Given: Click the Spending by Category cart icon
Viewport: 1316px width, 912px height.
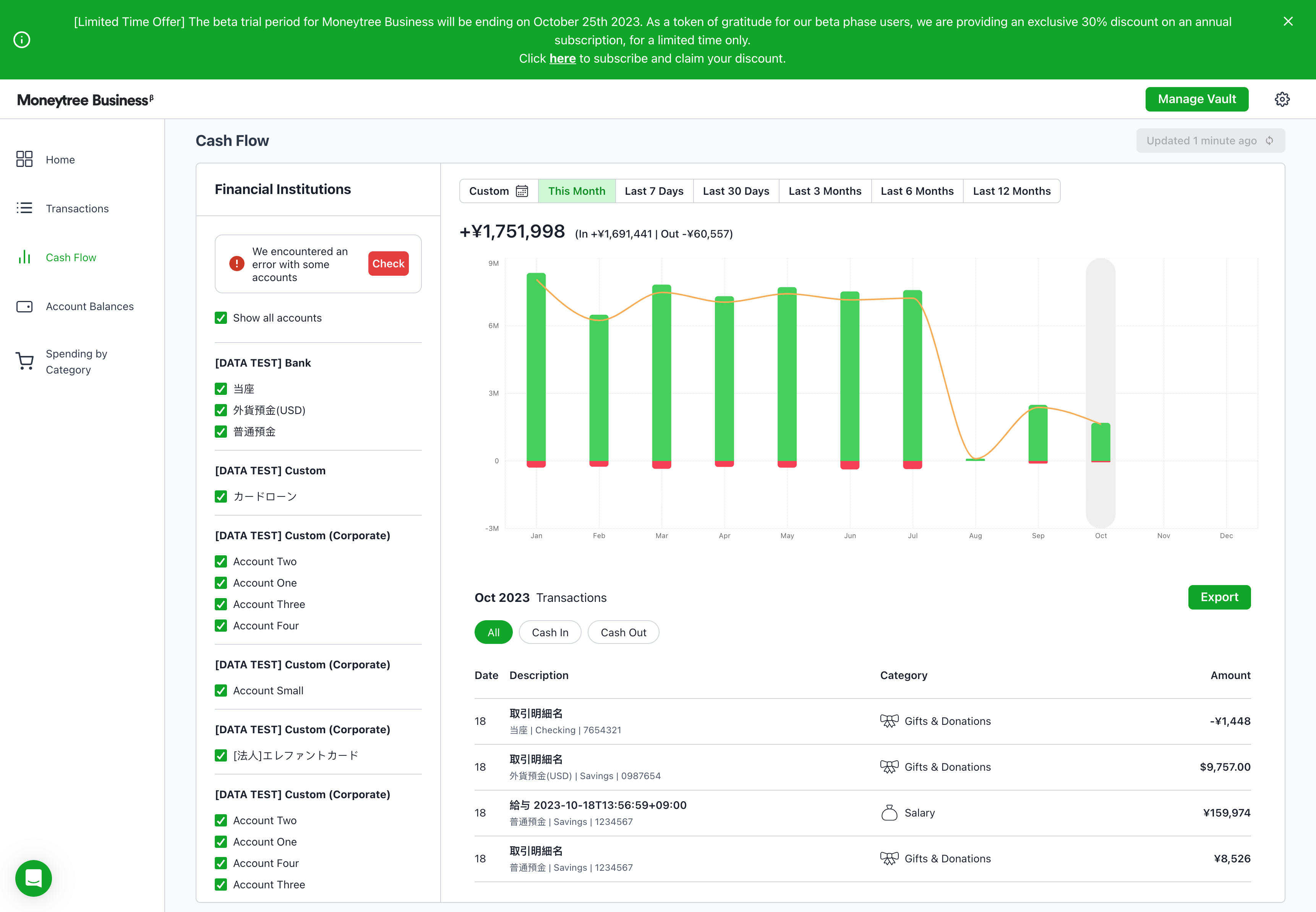Looking at the screenshot, I should [x=24, y=361].
